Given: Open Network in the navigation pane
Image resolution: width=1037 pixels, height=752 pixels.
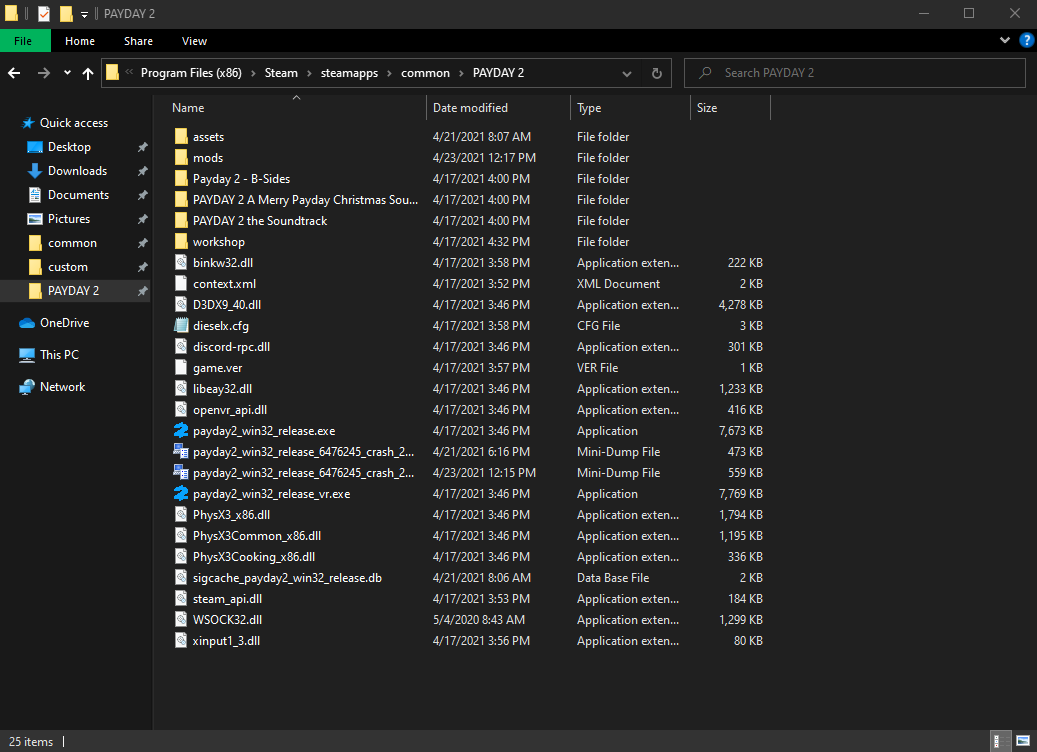Looking at the screenshot, I should 62,387.
